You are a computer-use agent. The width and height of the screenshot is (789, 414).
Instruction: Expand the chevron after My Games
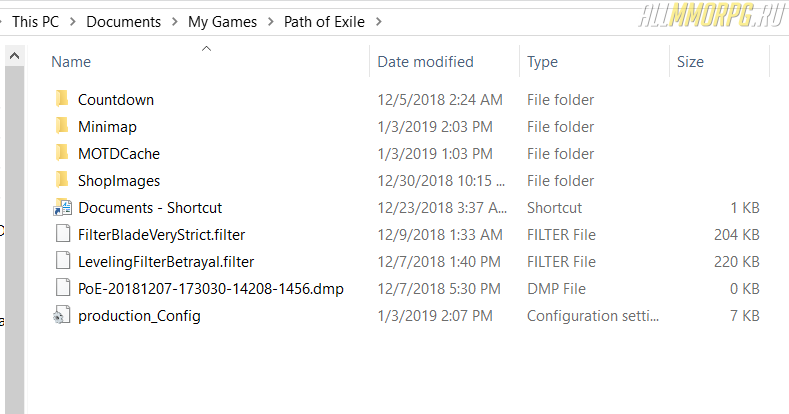(x=271, y=22)
